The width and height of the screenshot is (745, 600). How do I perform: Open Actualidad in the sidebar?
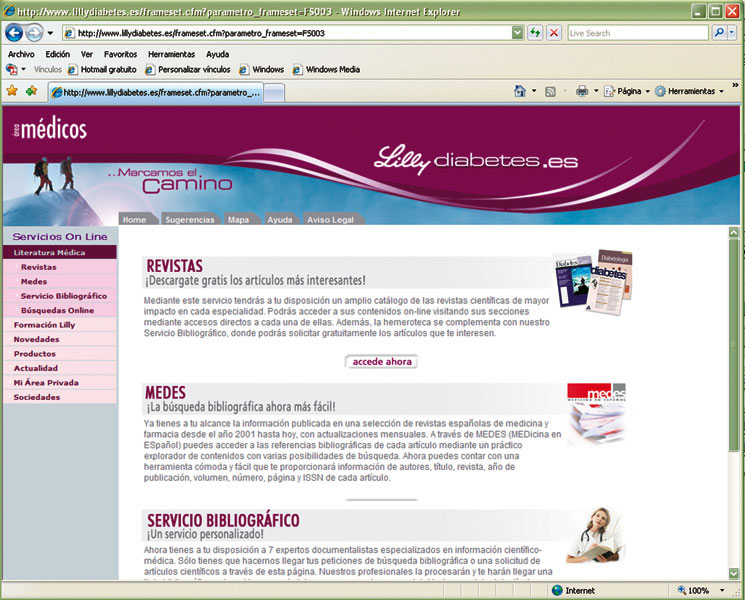coord(59,368)
